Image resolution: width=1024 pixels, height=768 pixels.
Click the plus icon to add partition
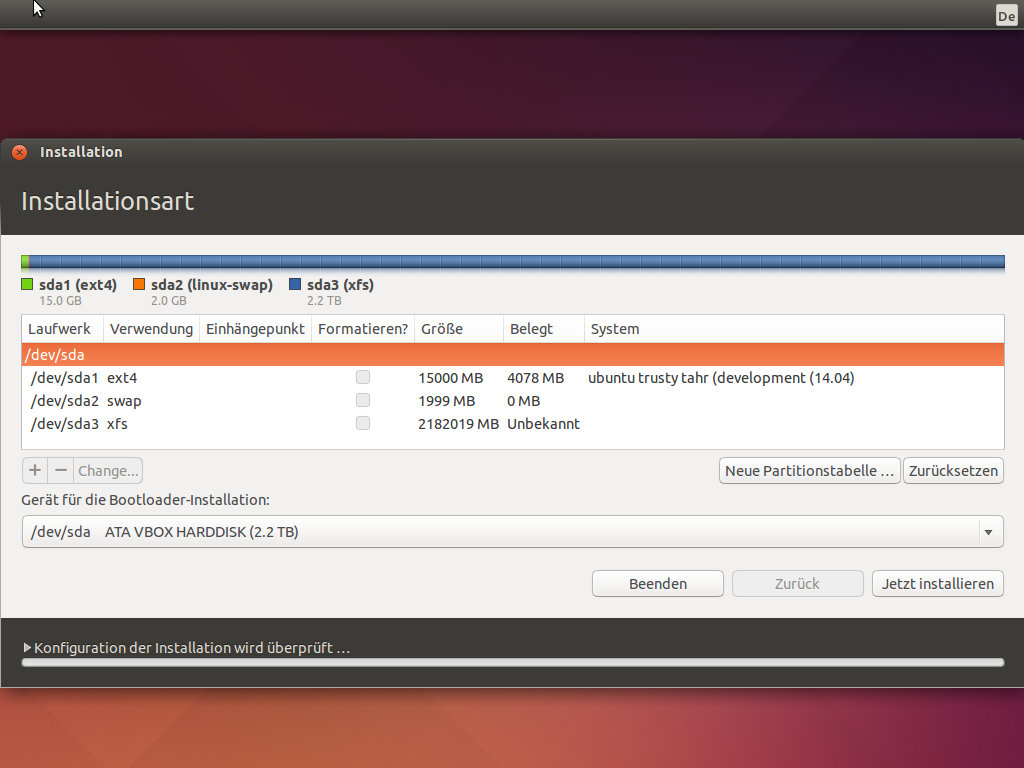(35, 470)
